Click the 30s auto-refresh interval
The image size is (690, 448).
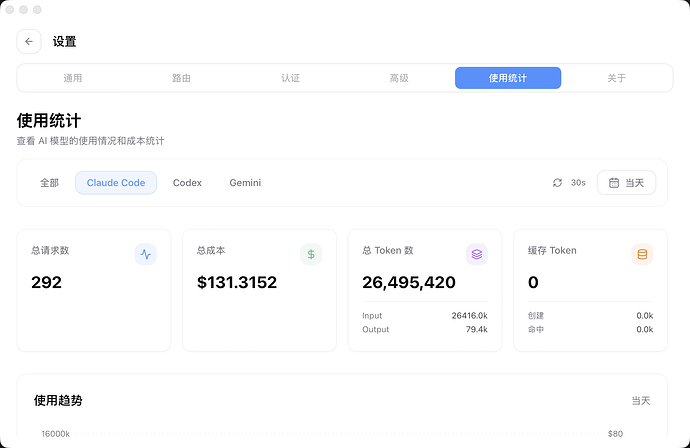tap(578, 183)
